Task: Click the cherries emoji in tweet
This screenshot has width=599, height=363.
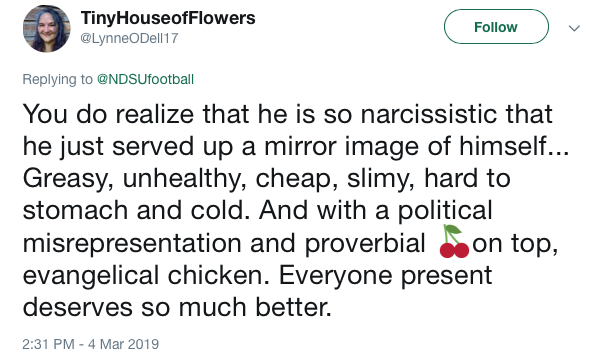Action: pos(454,241)
